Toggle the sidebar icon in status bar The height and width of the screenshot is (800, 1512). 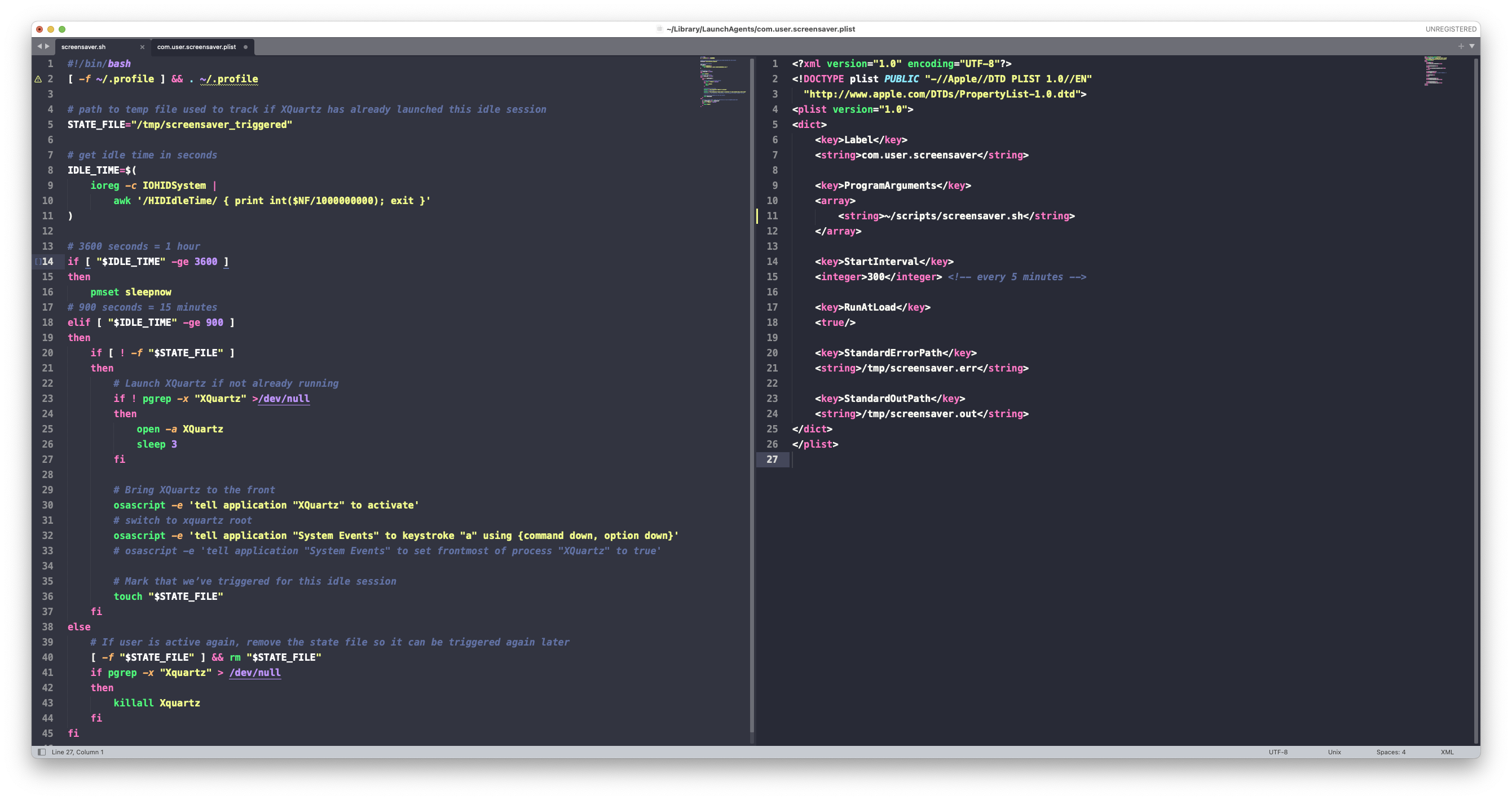[42, 752]
